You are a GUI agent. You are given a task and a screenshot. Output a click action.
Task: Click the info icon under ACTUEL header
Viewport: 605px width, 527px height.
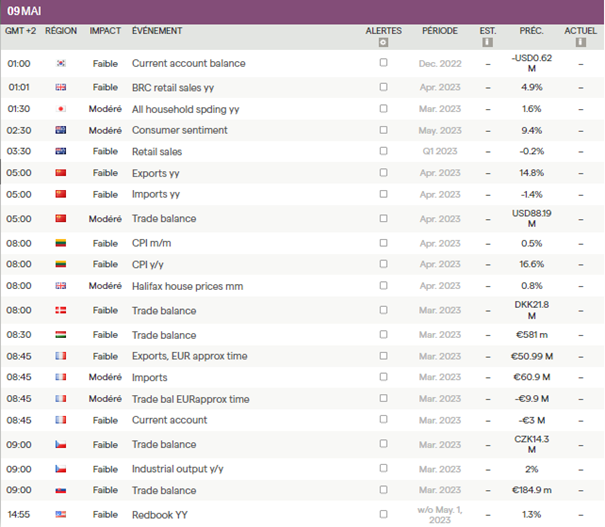581,42
